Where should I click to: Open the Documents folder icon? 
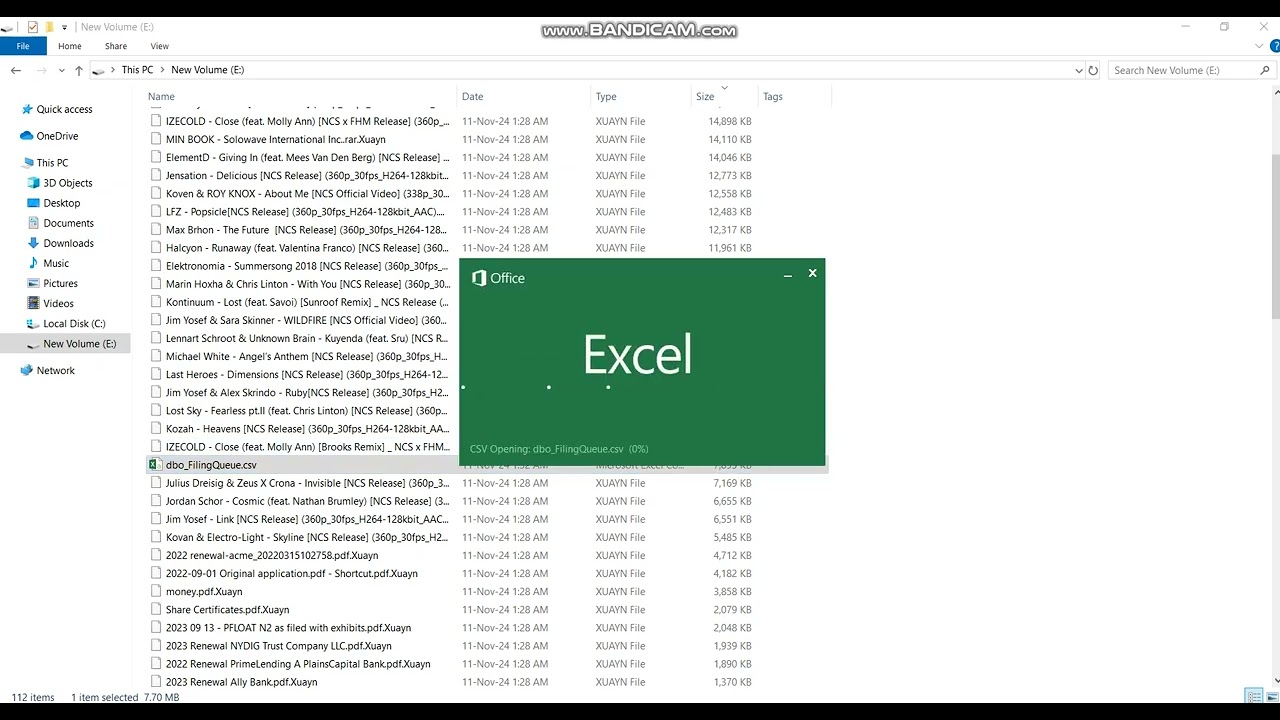click(x=33, y=223)
